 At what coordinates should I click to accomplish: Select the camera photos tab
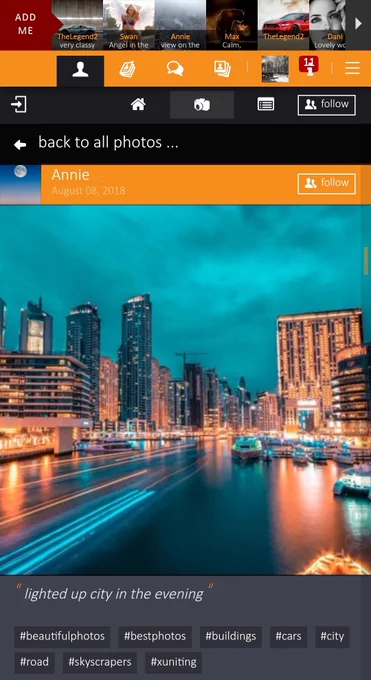202,105
